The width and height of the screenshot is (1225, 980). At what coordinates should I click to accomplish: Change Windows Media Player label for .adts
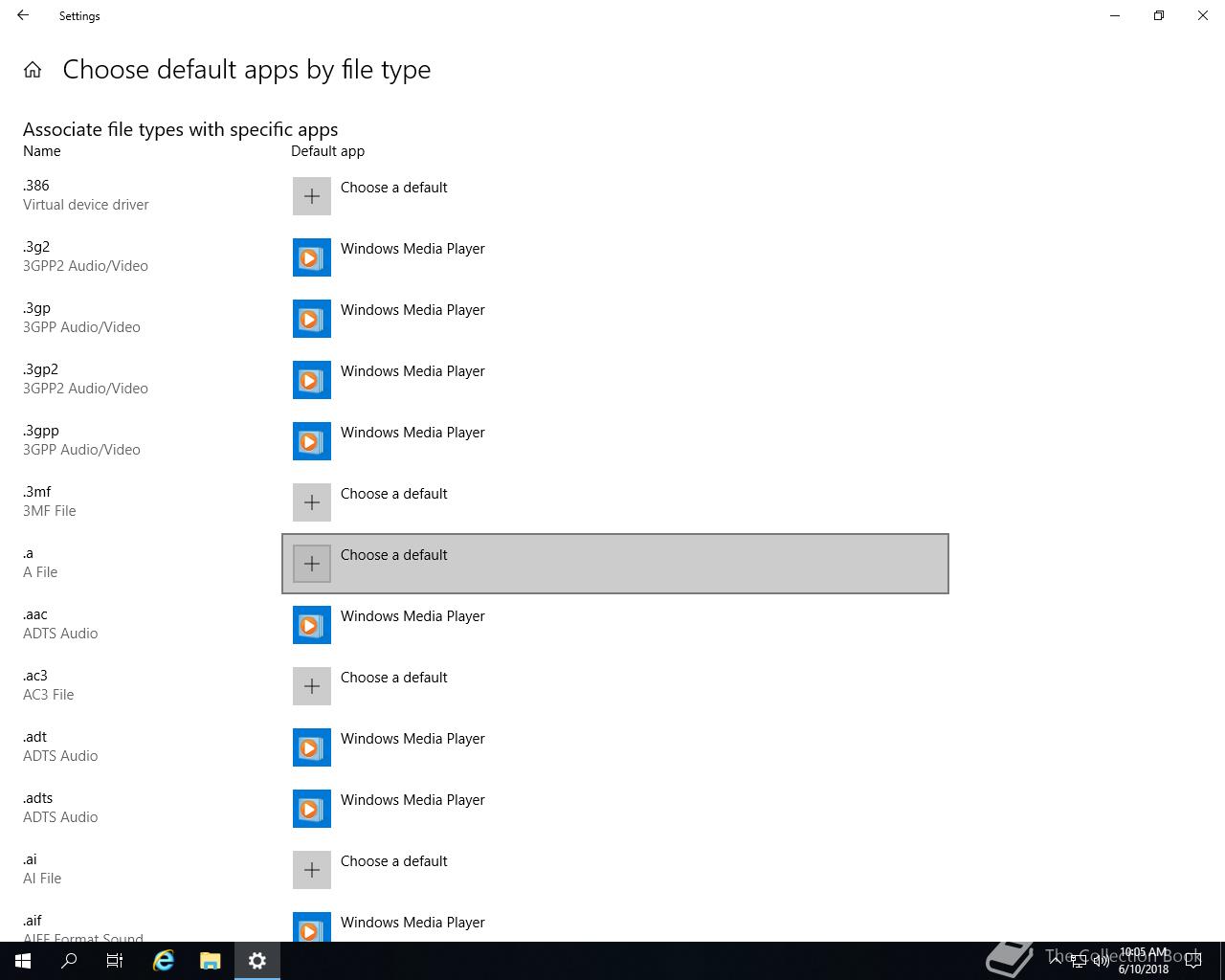click(412, 800)
